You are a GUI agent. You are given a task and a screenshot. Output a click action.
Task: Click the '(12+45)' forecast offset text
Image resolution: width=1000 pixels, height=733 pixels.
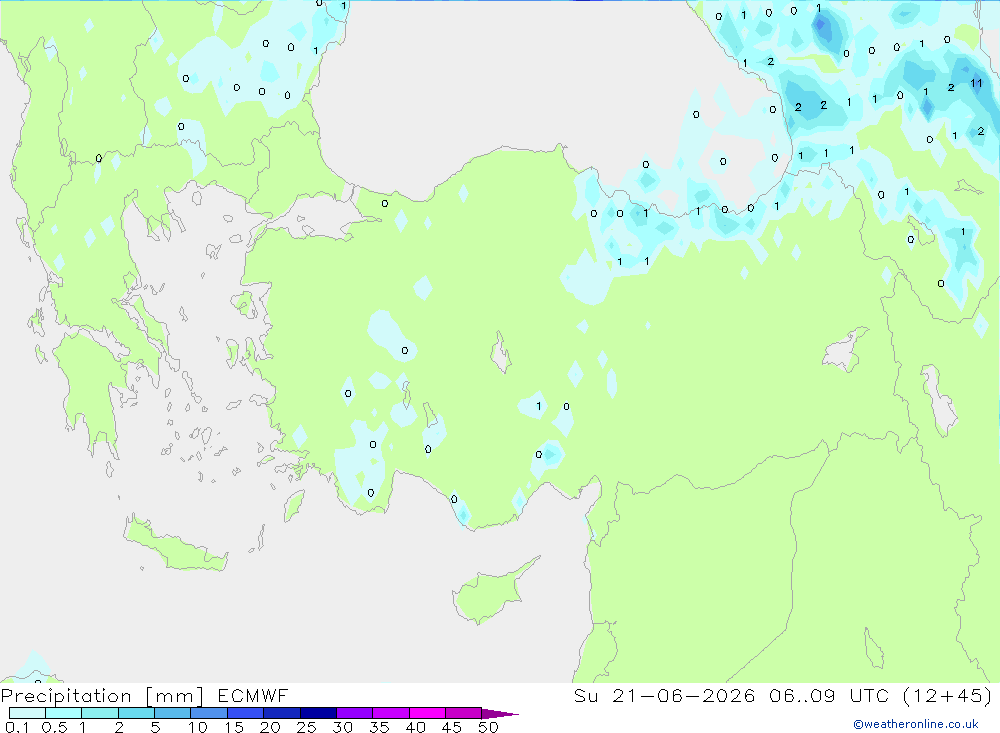click(x=948, y=695)
